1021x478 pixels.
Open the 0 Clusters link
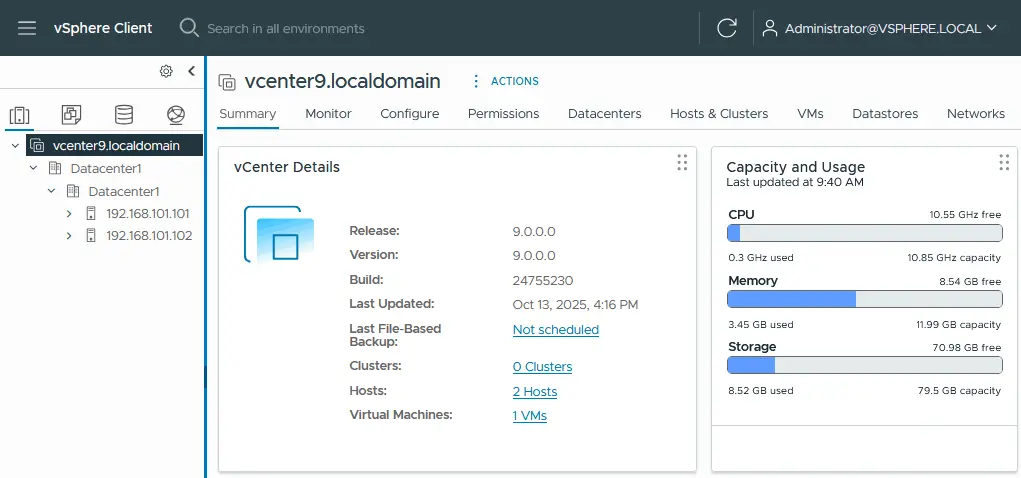tap(542, 367)
